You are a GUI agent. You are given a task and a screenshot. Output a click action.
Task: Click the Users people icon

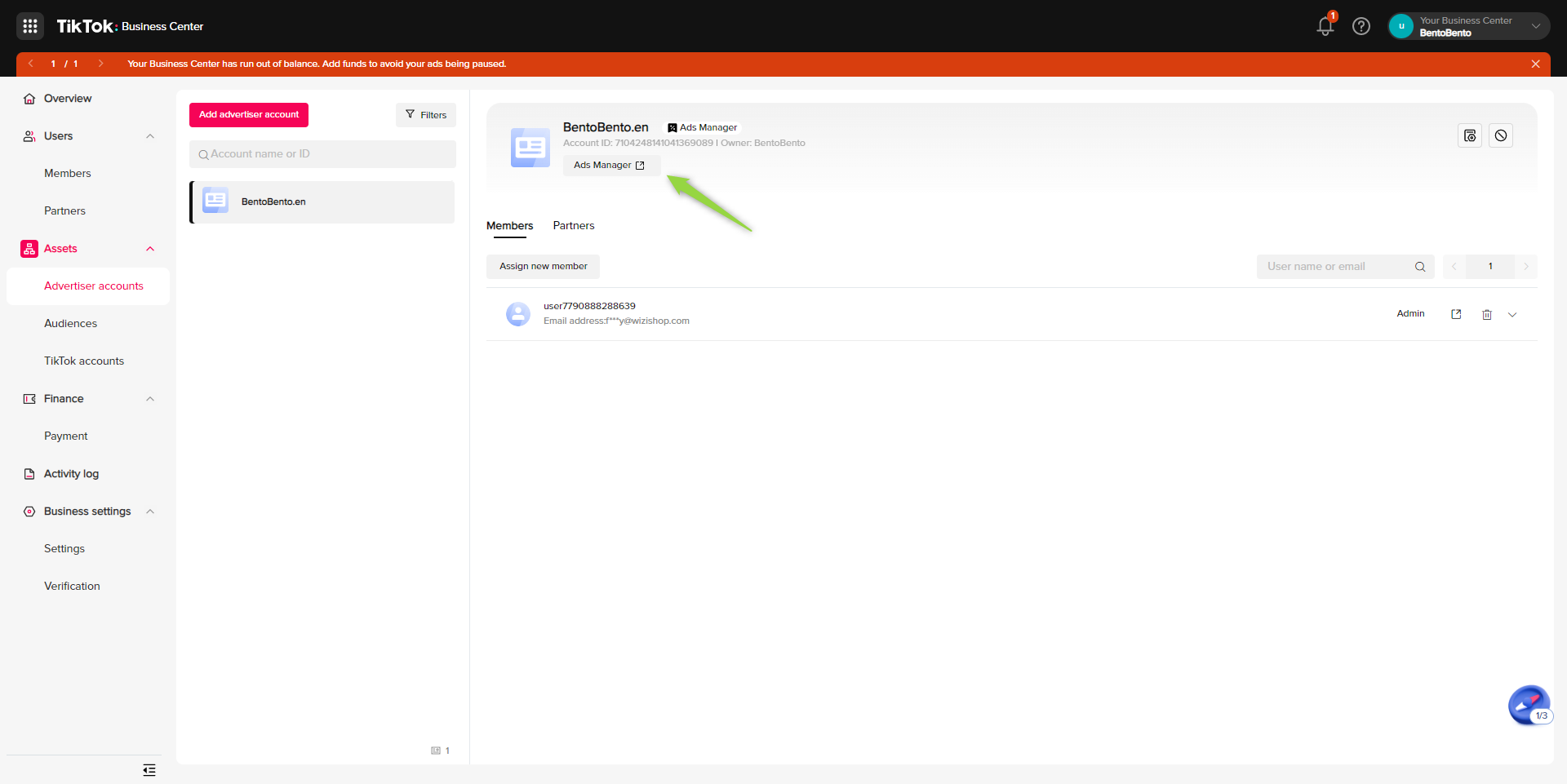click(29, 136)
